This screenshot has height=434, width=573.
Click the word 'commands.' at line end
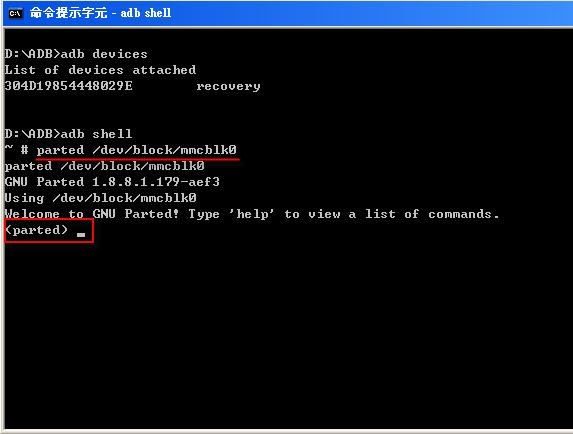tap(464, 214)
